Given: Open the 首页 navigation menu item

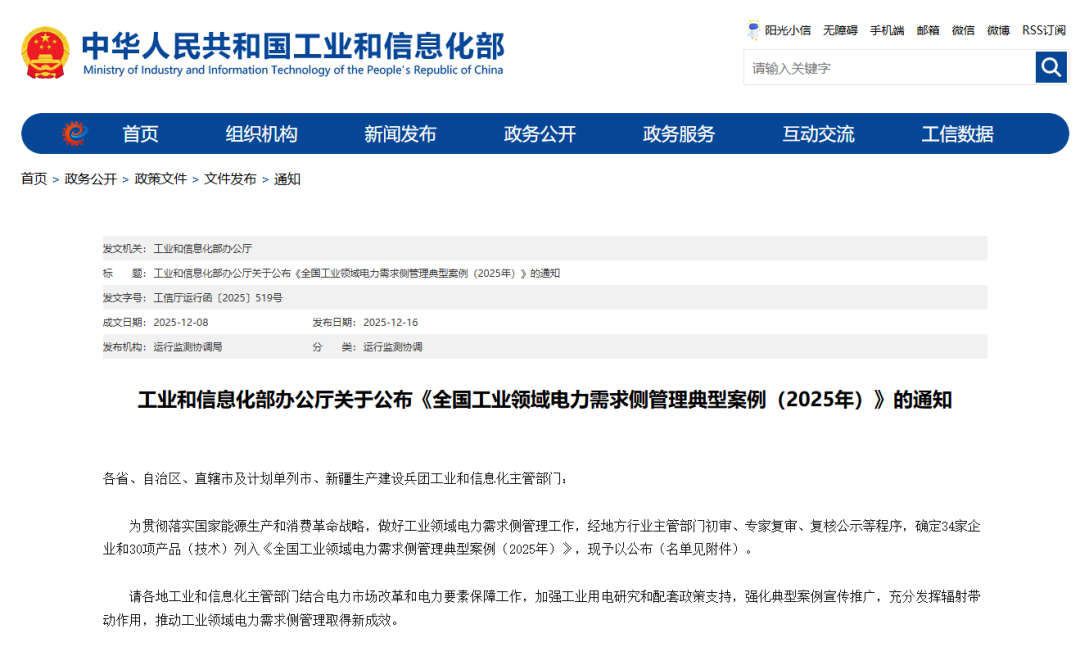Looking at the screenshot, I should pos(140,134).
